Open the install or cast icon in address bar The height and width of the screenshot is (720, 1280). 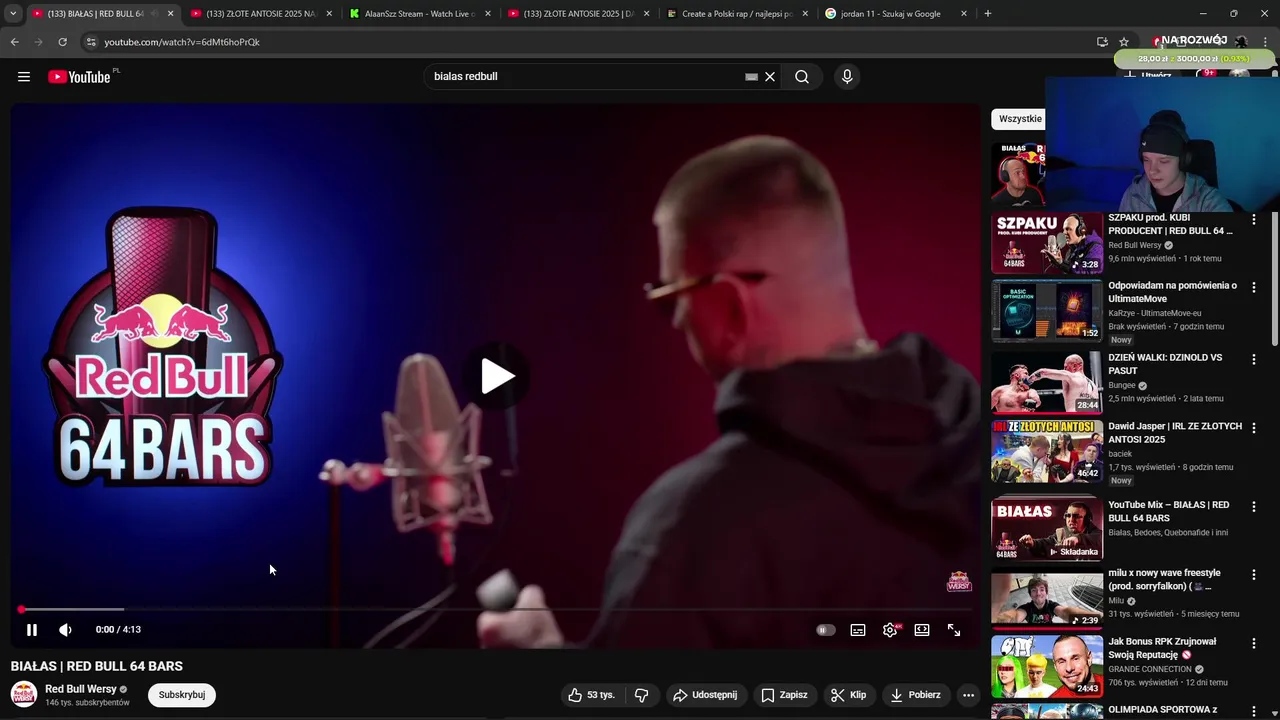point(1102,42)
